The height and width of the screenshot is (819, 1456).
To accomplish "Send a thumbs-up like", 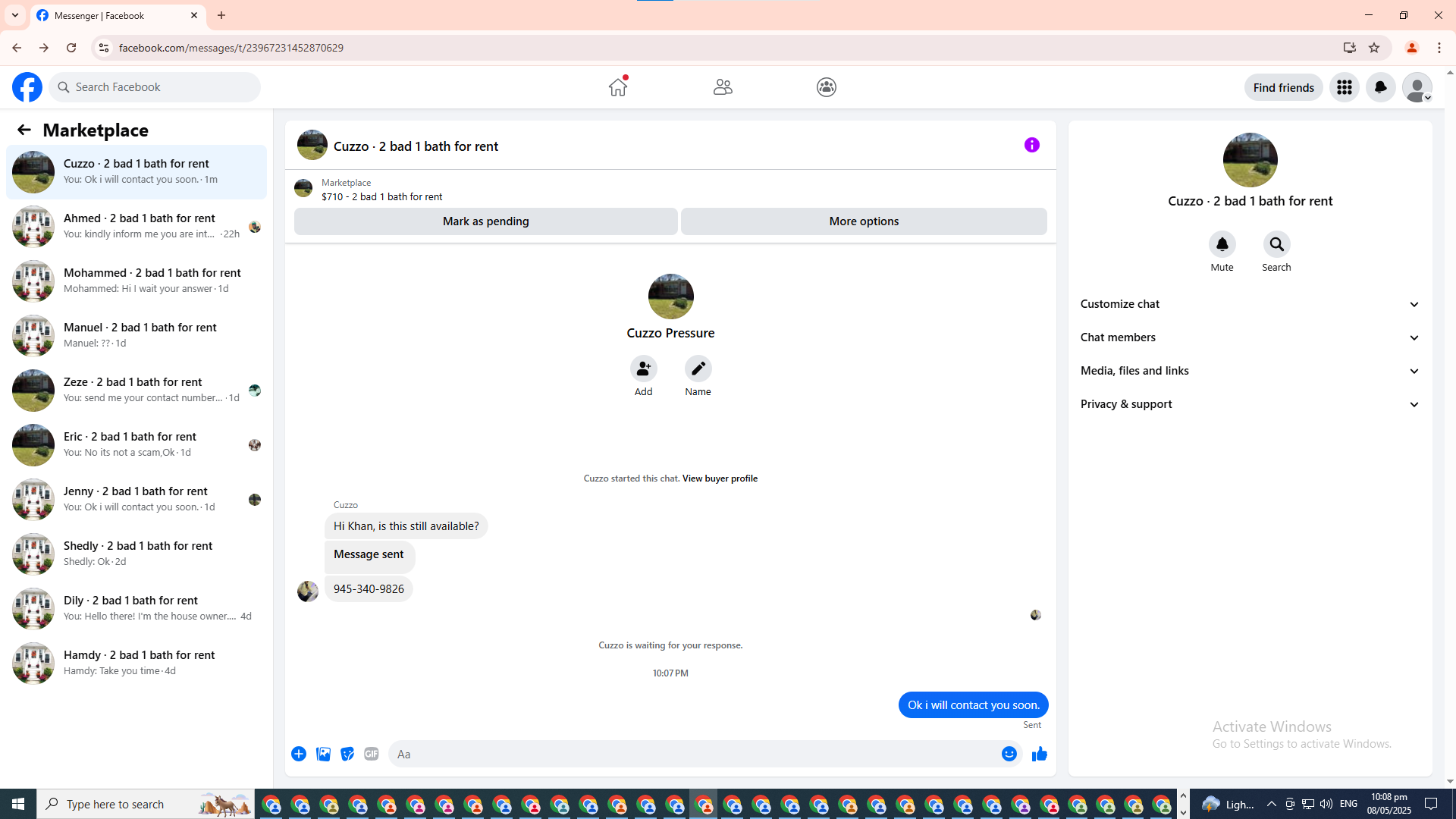I will (1040, 754).
